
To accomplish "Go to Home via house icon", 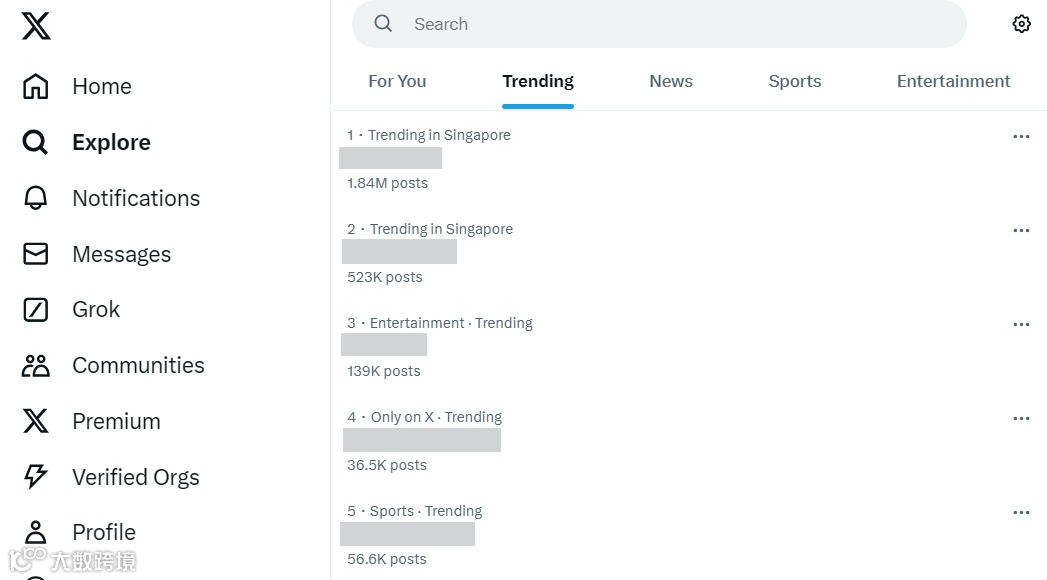I will tap(36, 87).
